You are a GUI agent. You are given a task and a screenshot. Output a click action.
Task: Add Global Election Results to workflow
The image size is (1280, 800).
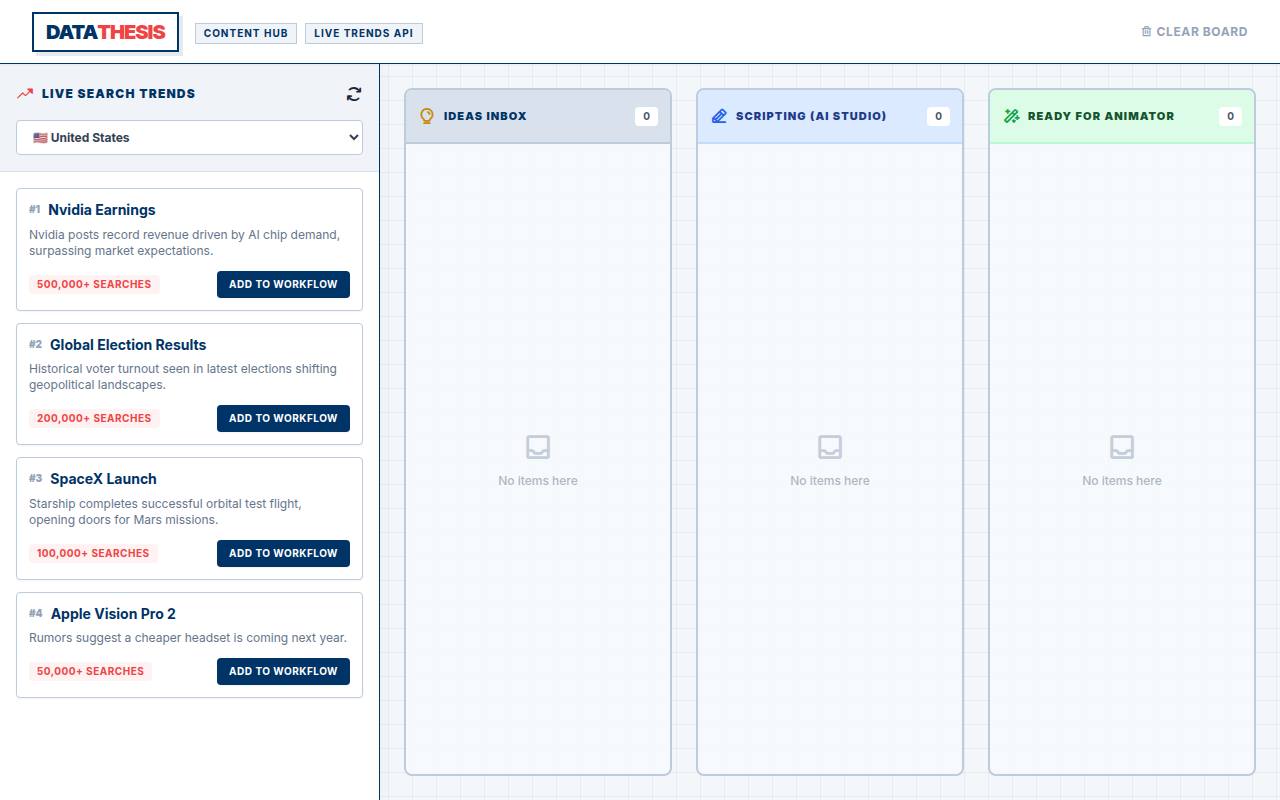[x=283, y=418]
